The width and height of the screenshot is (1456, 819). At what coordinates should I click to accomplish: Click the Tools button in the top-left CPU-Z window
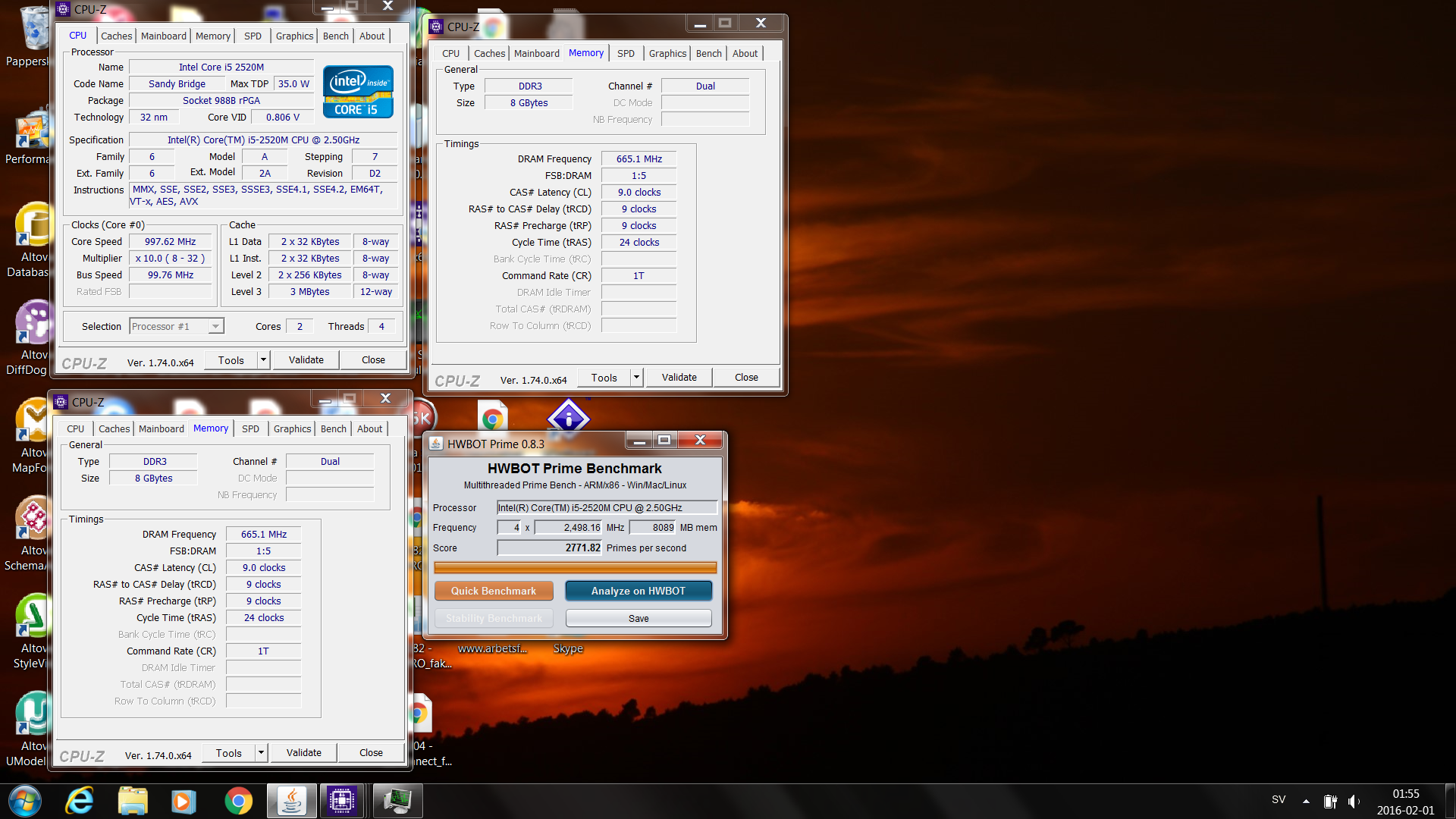(x=231, y=360)
